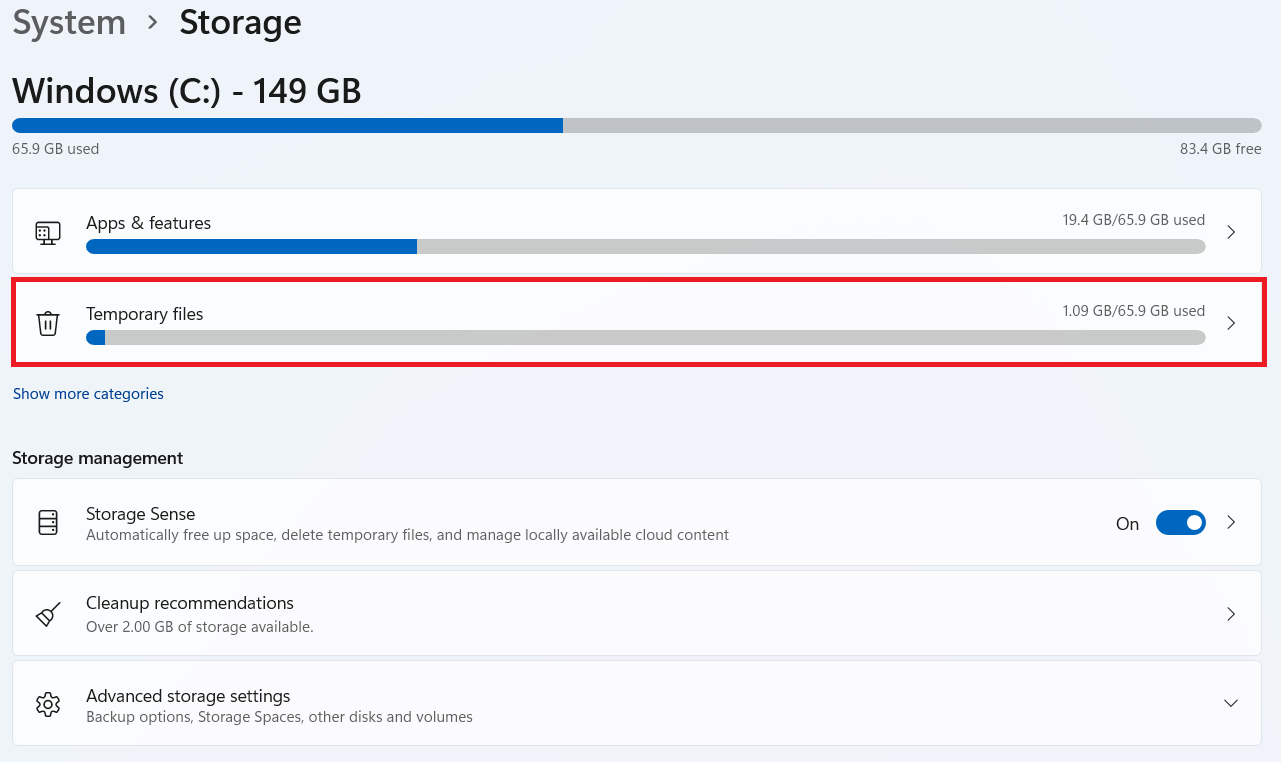This screenshot has height=762, width=1281.
Task: Click Show more categories link
Action: point(88,394)
